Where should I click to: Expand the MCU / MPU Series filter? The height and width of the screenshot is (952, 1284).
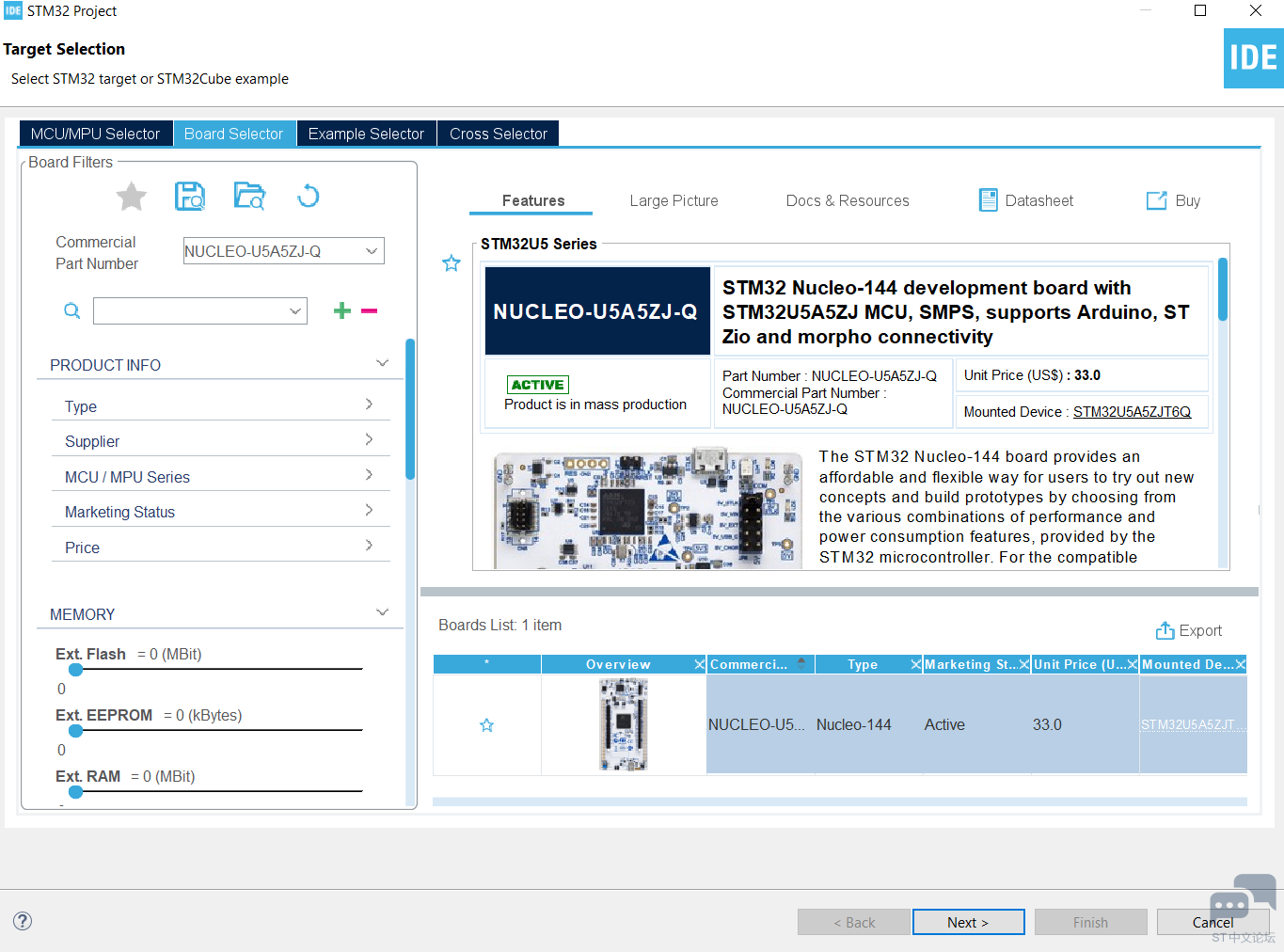click(x=369, y=475)
